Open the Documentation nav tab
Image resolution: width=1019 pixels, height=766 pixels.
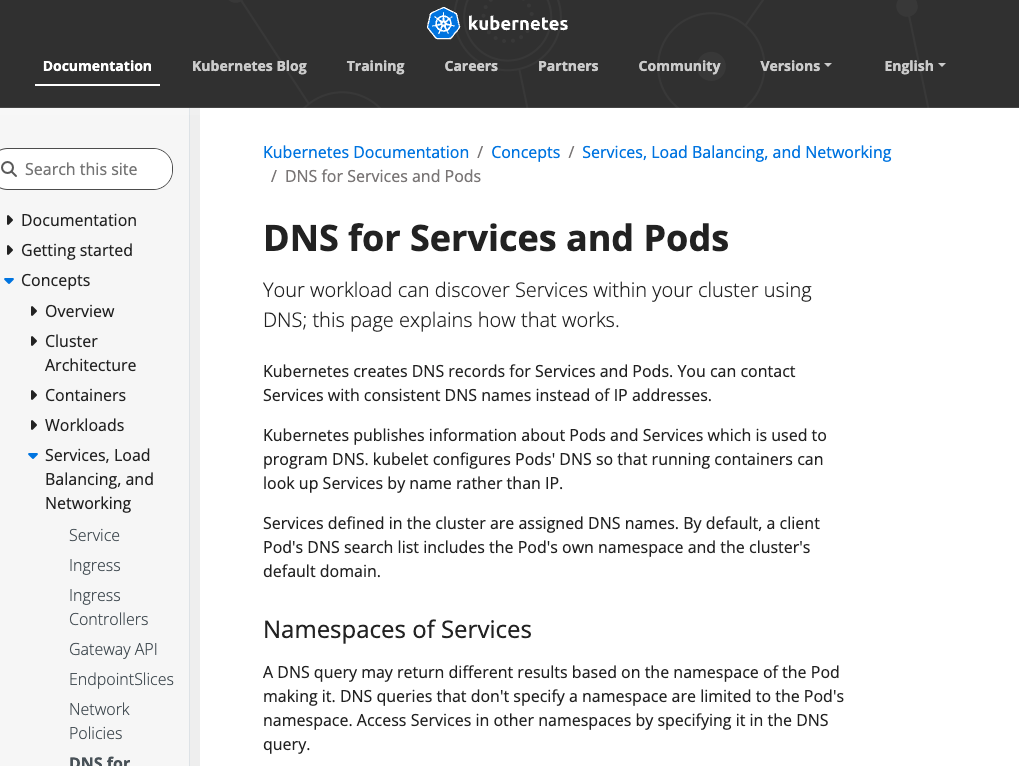point(97,66)
